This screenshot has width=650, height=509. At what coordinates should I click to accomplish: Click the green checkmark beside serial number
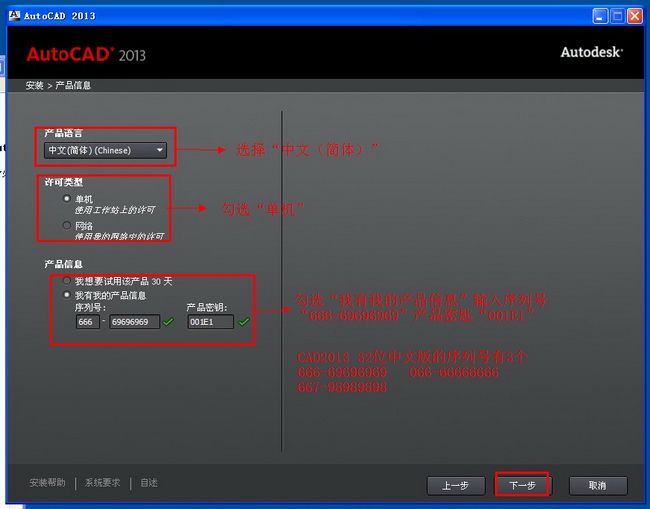tap(168, 322)
